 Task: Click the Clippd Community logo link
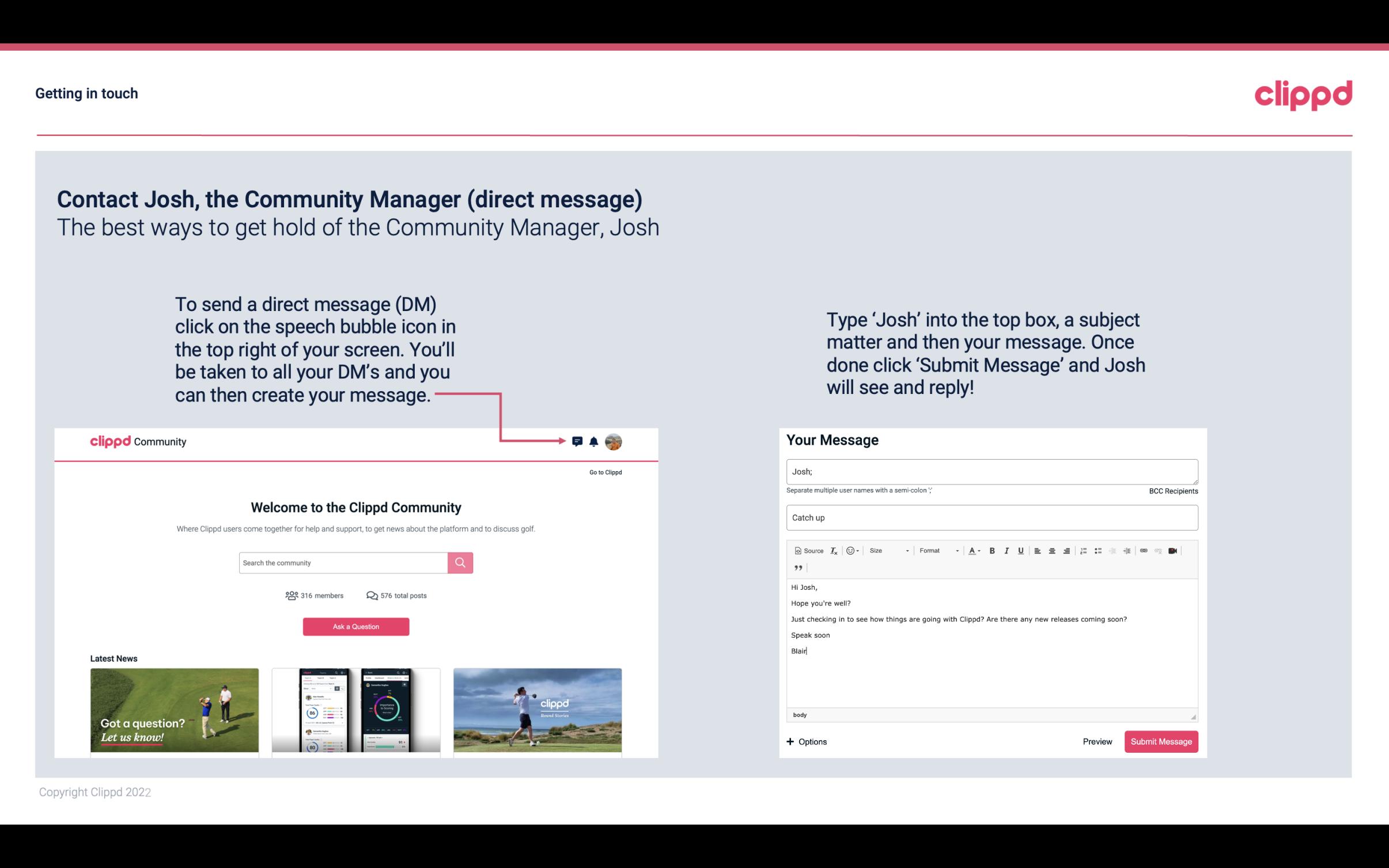[x=138, y=442]
